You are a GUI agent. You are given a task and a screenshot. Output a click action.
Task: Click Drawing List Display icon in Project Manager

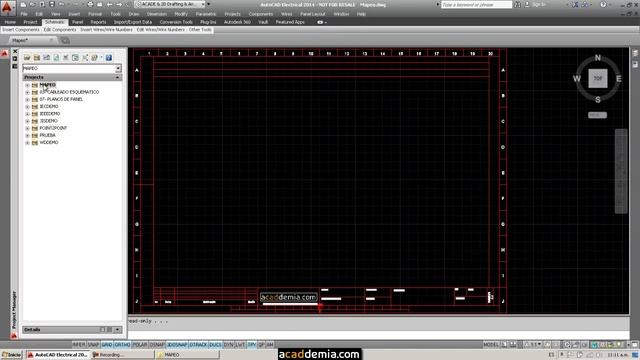pos(85,58)
